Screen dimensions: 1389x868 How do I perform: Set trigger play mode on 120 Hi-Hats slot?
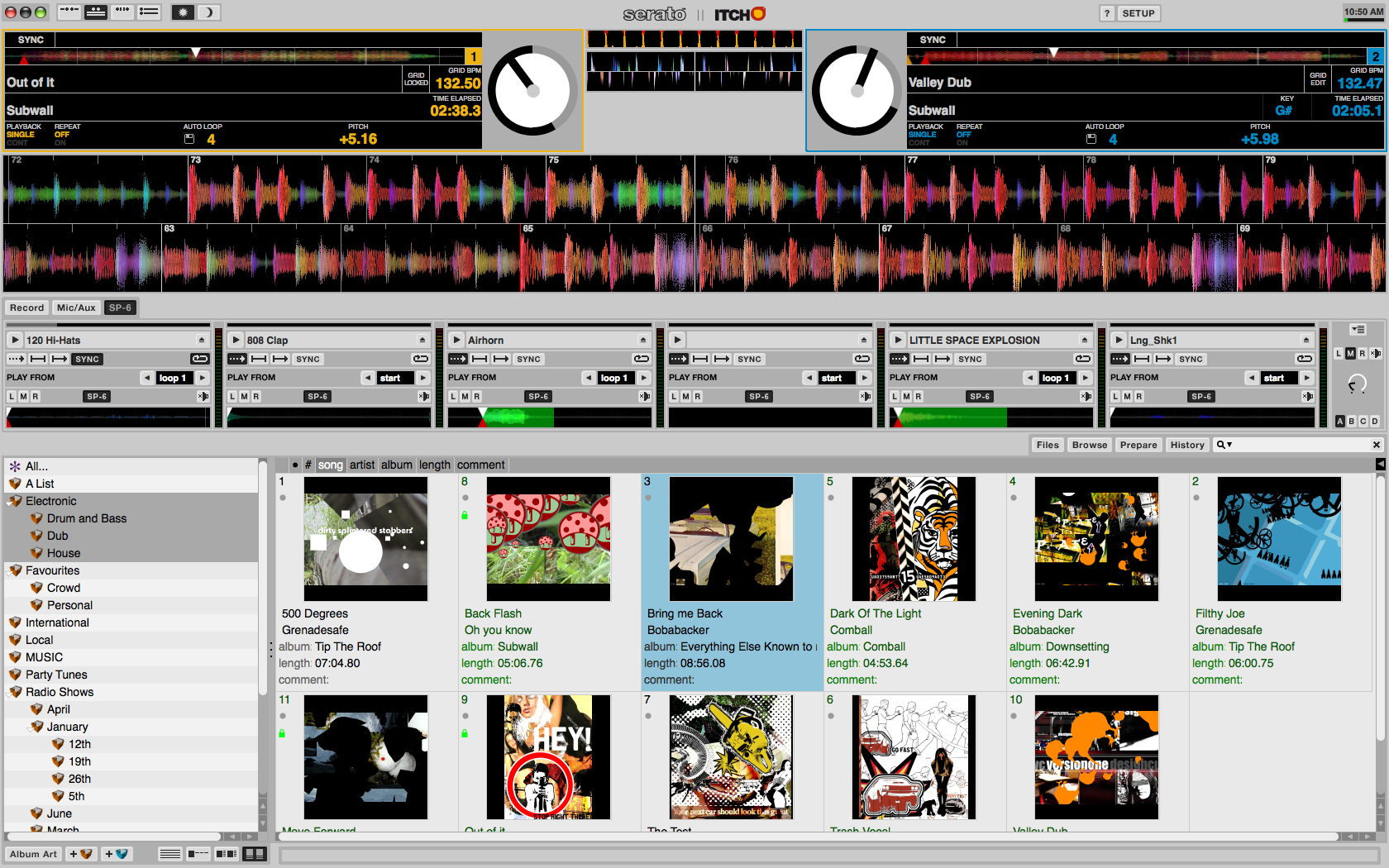coord(17,359)
